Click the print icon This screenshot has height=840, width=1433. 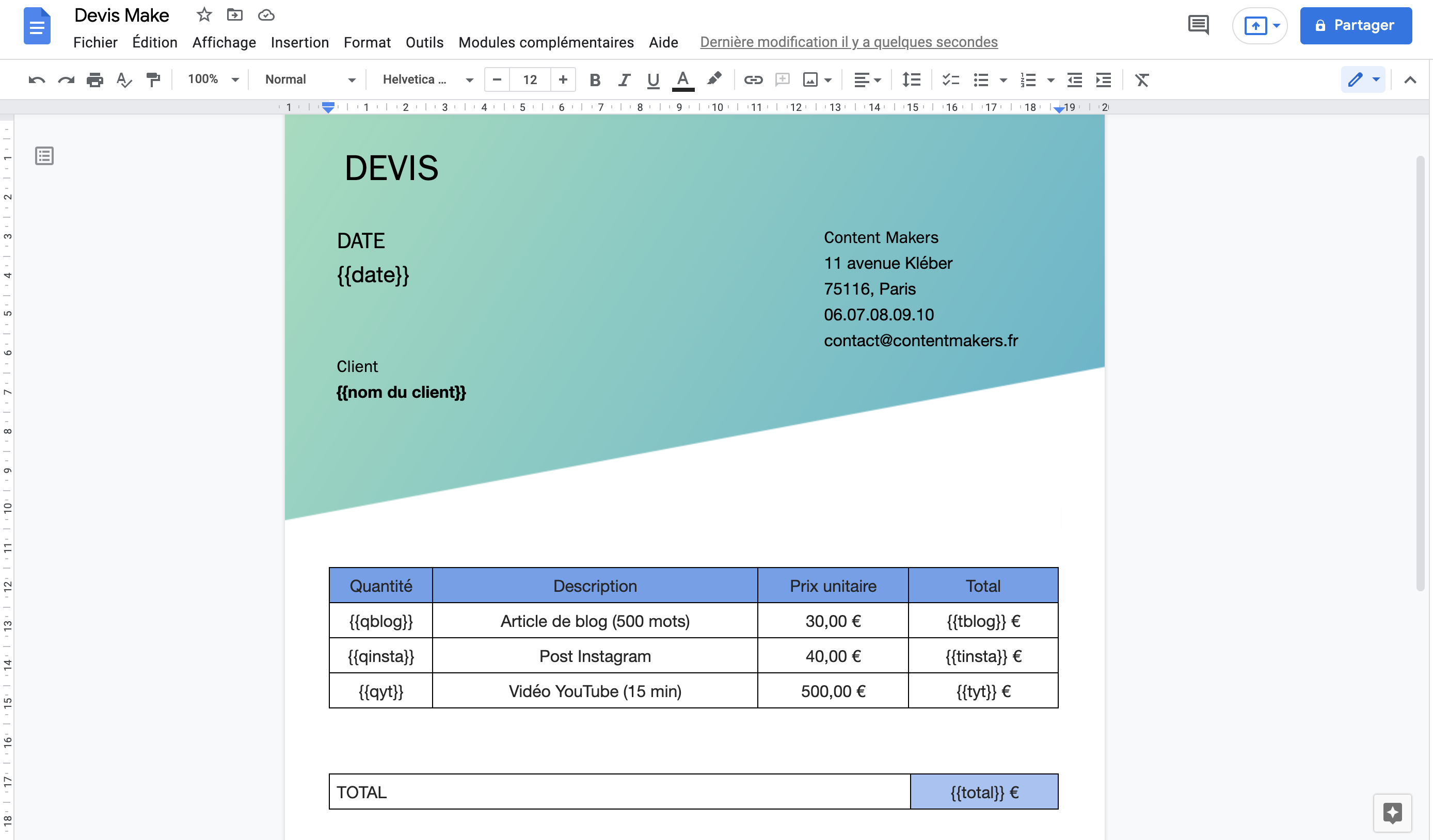coord(95,80)
